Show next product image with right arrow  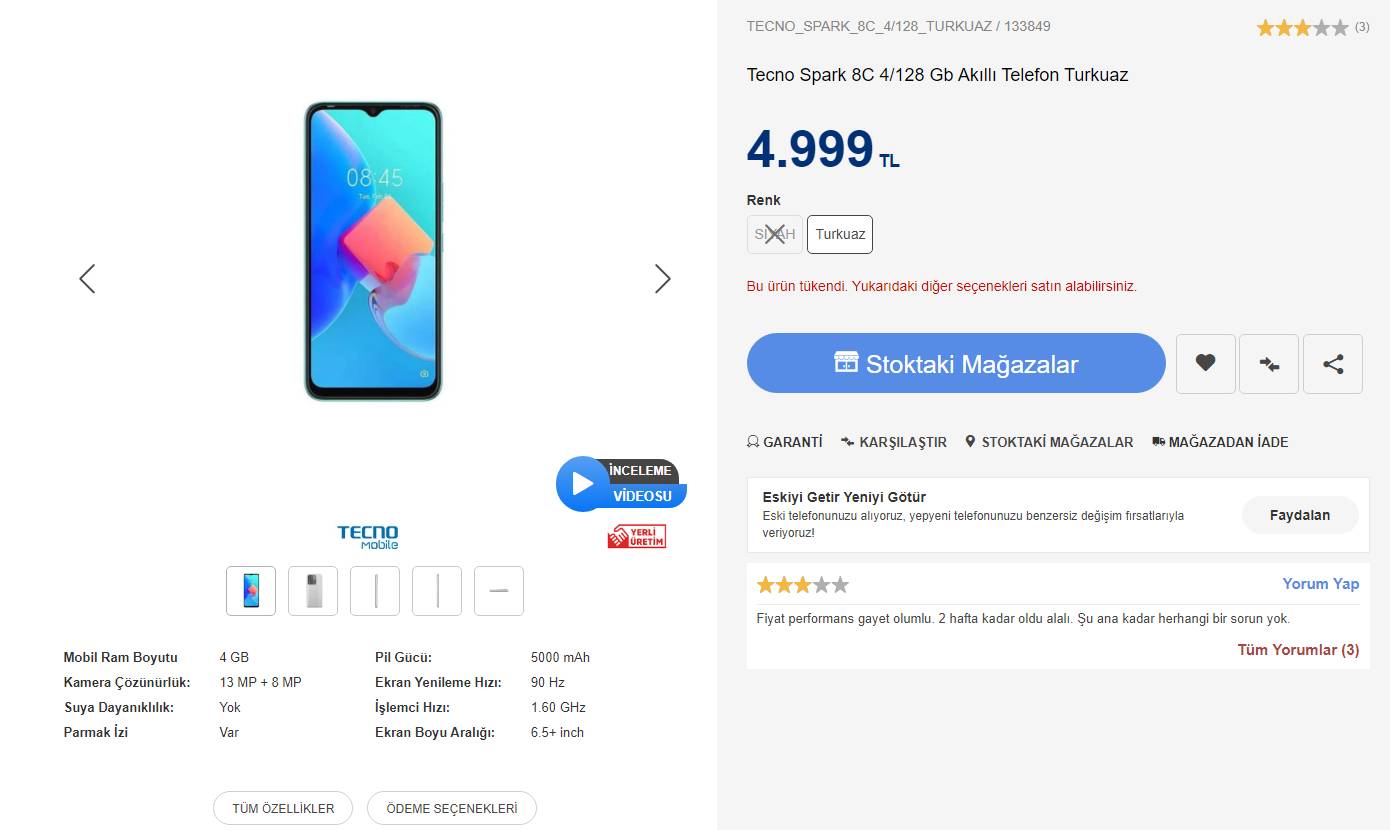(662, 279)
